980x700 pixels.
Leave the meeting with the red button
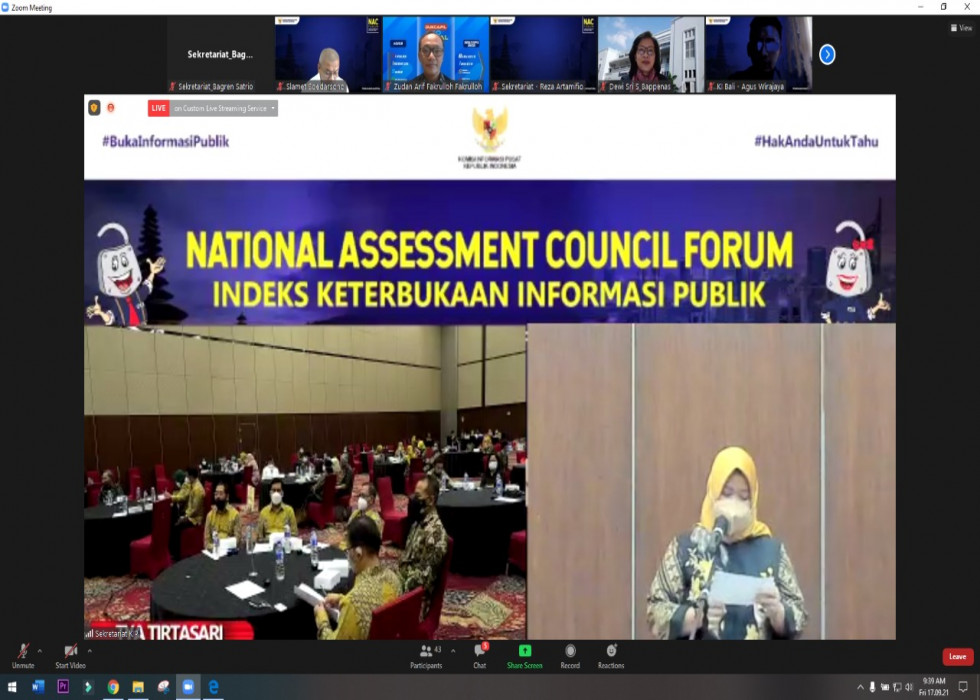point(957,657)
